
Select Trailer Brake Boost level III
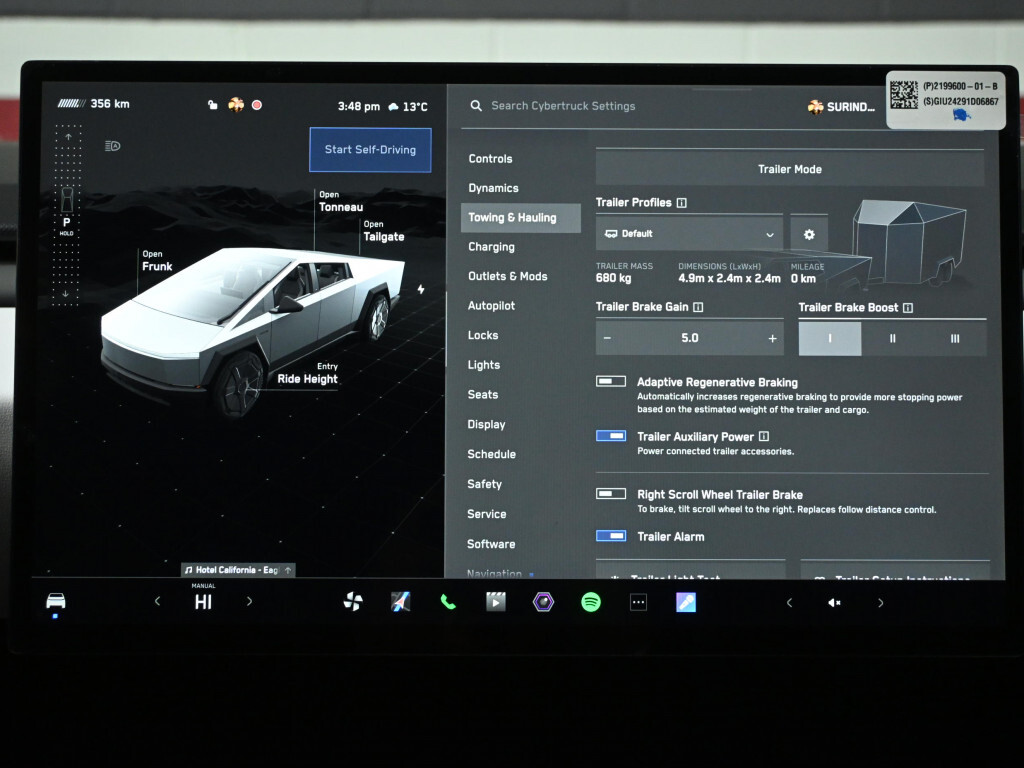954,339
